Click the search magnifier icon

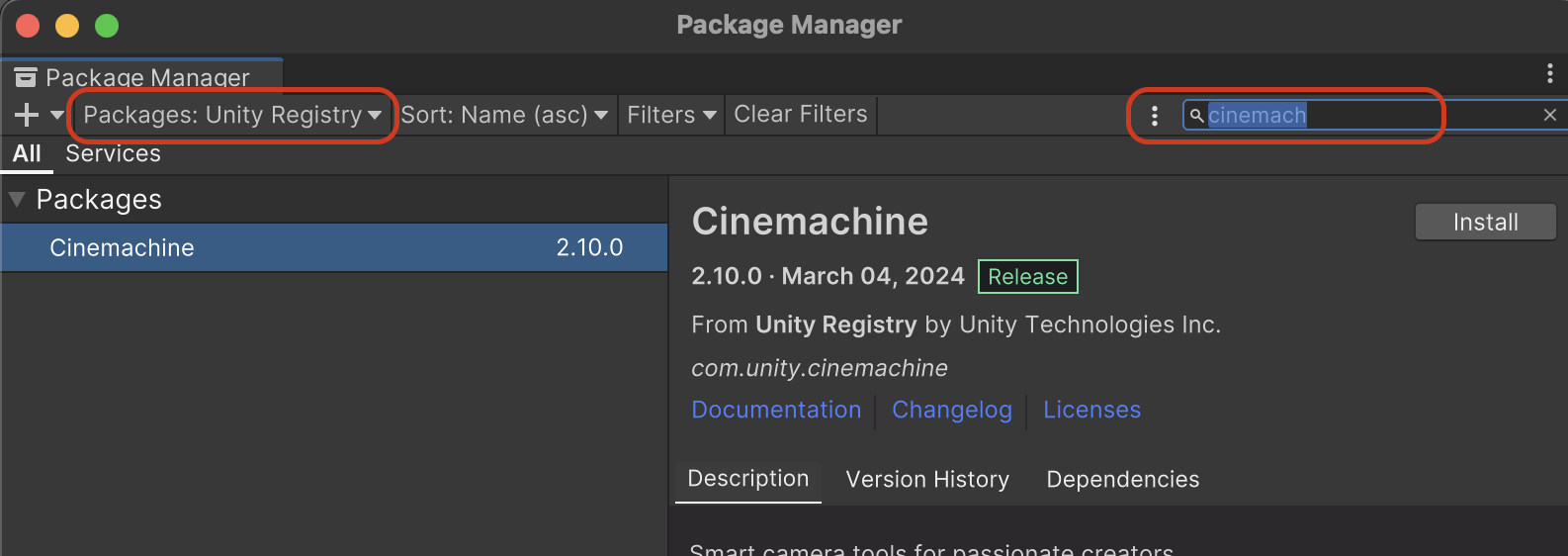[x=1196, y=116]
